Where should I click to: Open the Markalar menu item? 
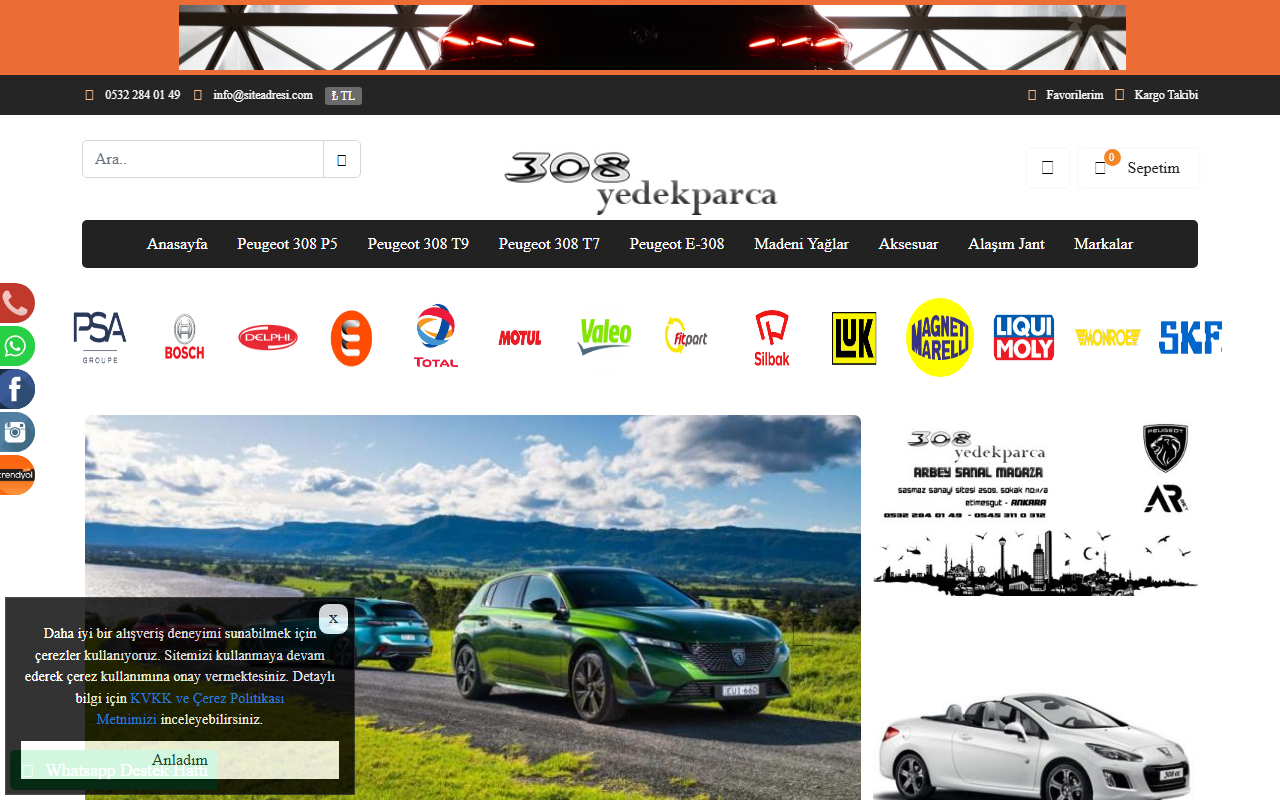[x=1103, y=244]
